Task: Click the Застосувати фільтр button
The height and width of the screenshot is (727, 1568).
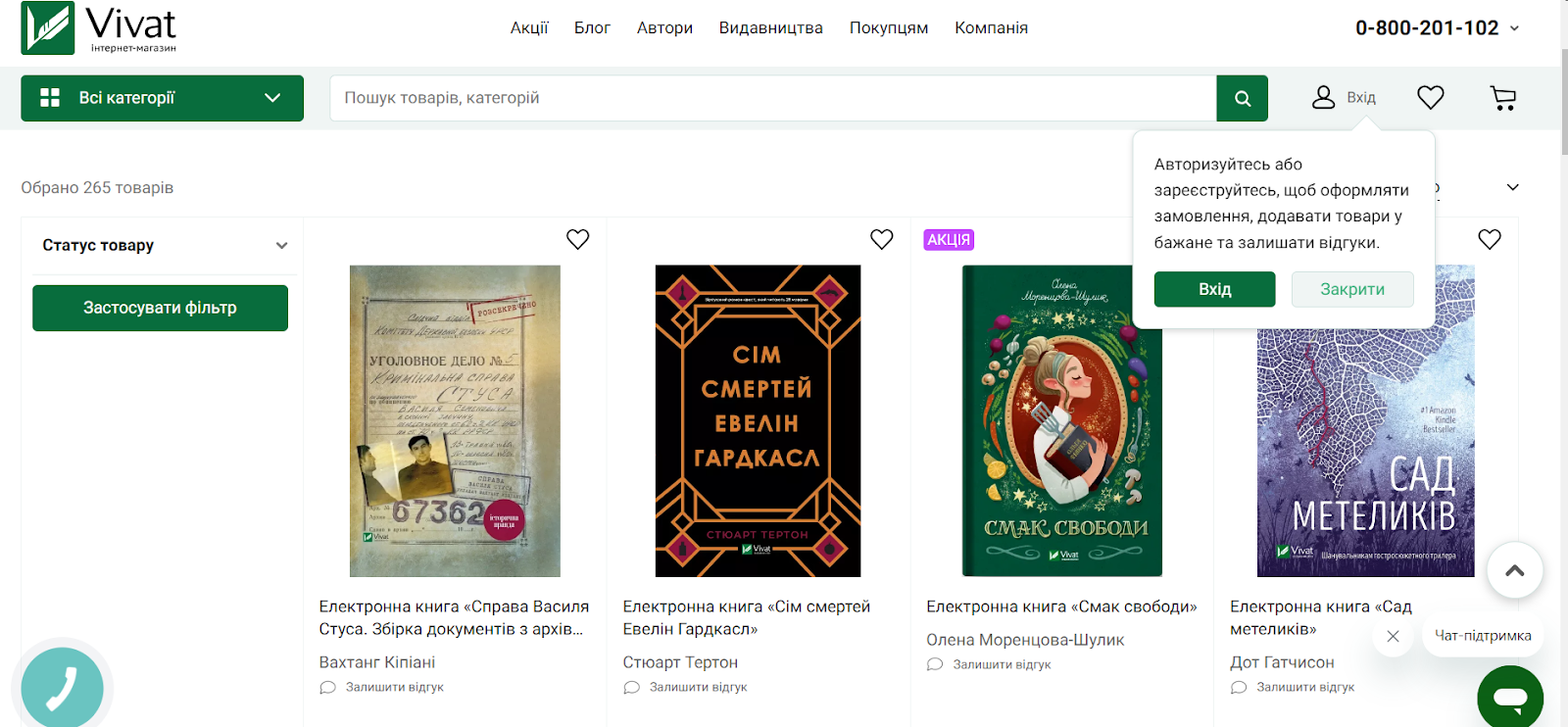Action: (x=160, y=308)
